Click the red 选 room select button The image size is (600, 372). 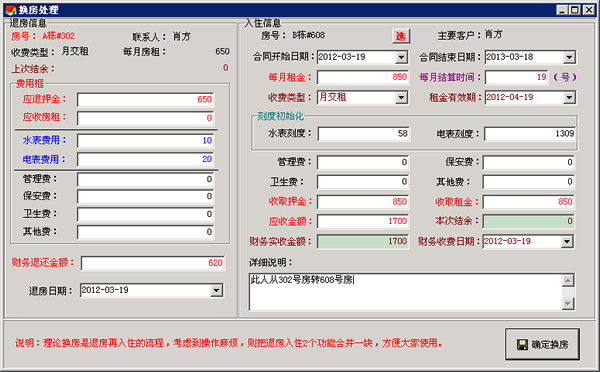(x=401, y=36)
